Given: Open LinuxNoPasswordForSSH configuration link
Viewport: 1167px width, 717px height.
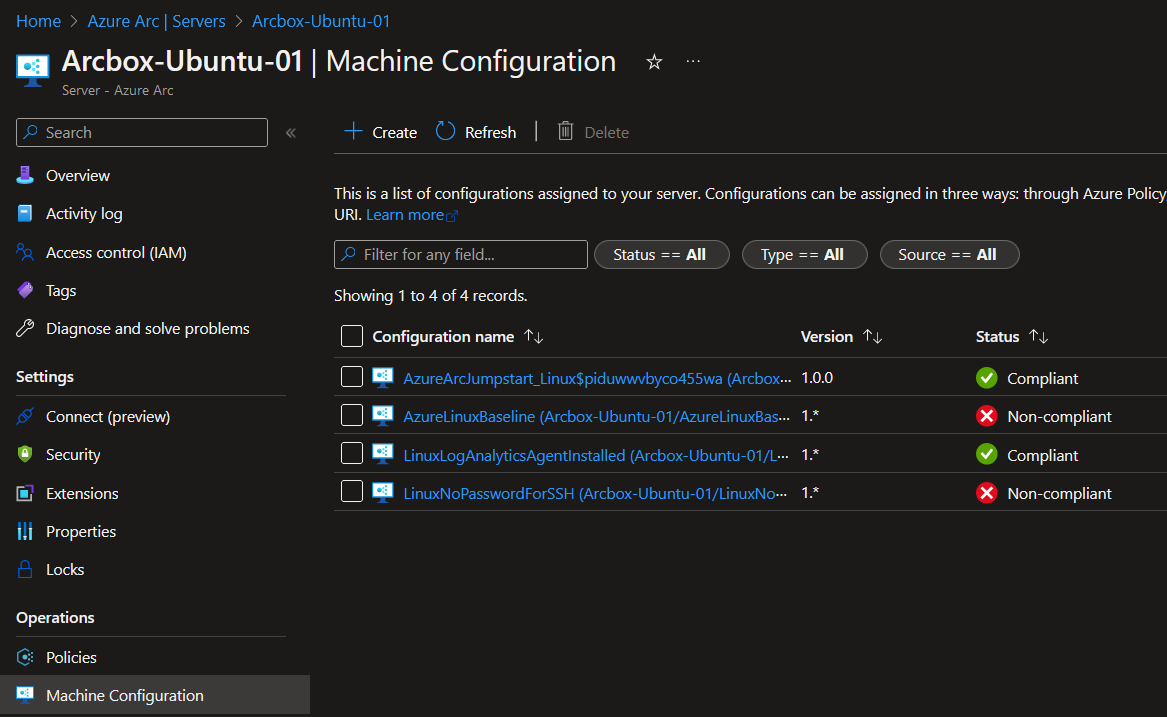Looking at the screenshot, I should coord(596,493).
